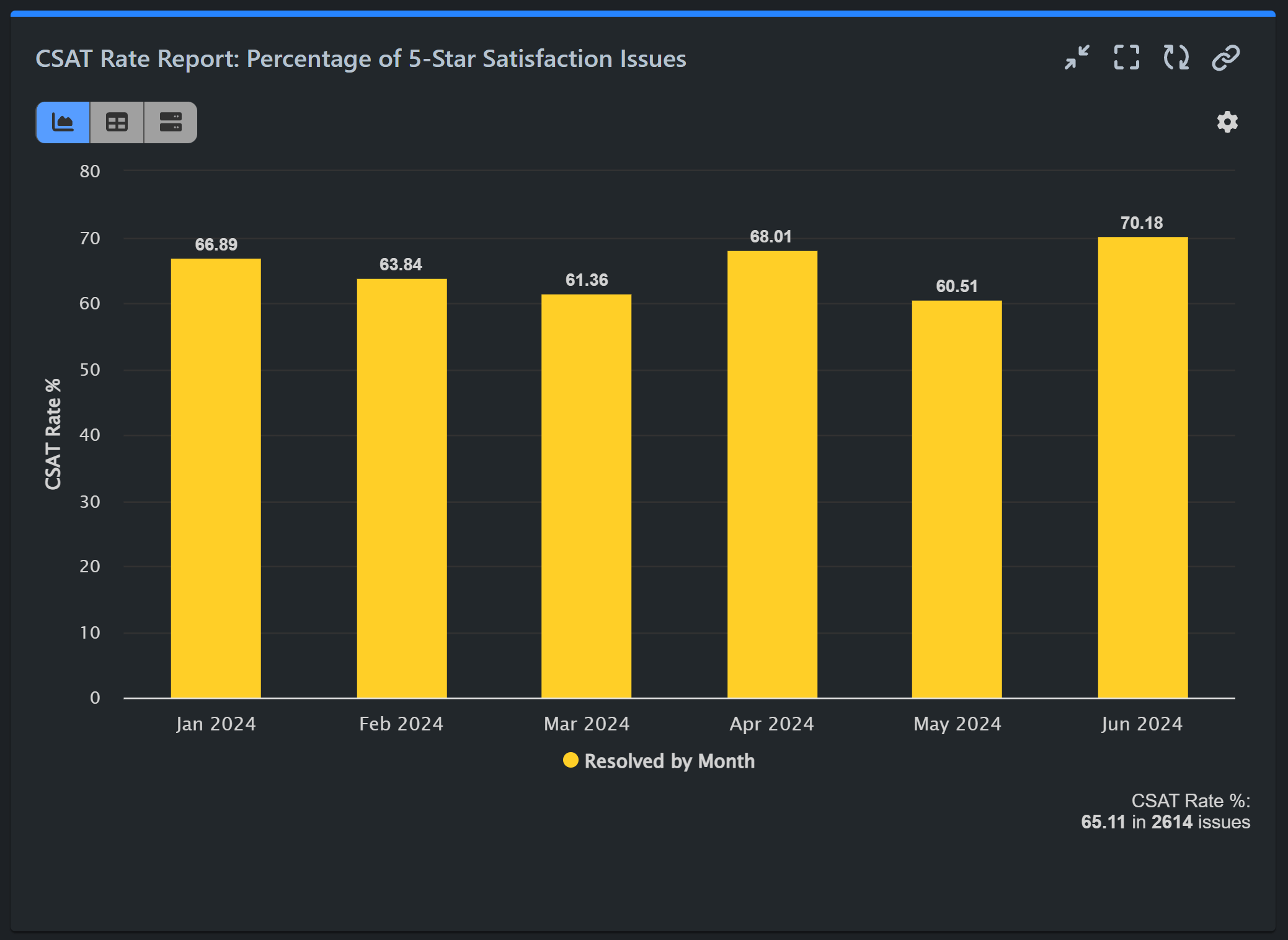Click the CSAT Rate Report title
Screen dimensions: 1288x940
click(x=361, y=58)
